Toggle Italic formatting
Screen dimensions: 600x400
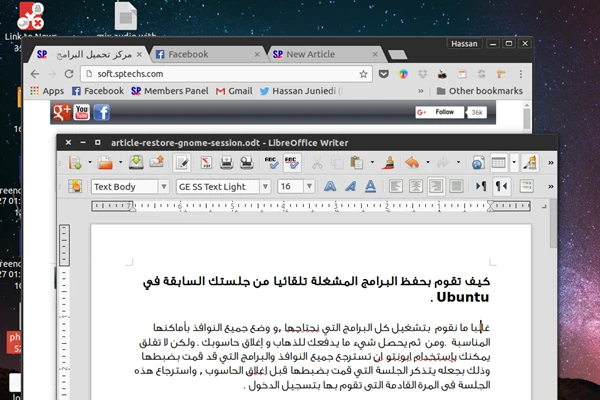pos(350,186)
